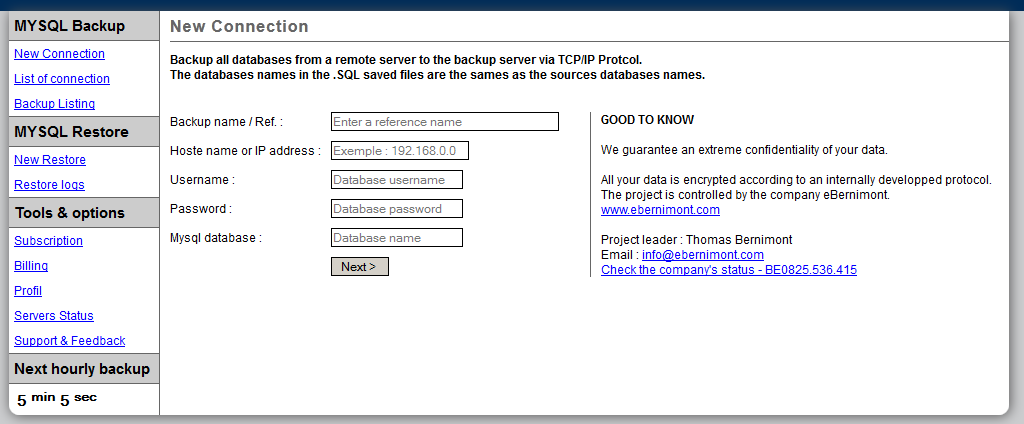Screen dimensions: 1024x424
Task: Open the Profil link
Action: [28, 291]
